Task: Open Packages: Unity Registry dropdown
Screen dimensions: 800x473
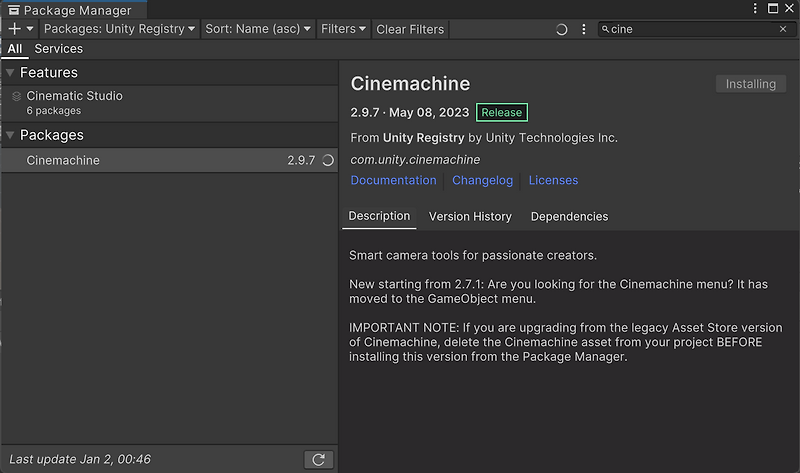Action: (119, 29)
